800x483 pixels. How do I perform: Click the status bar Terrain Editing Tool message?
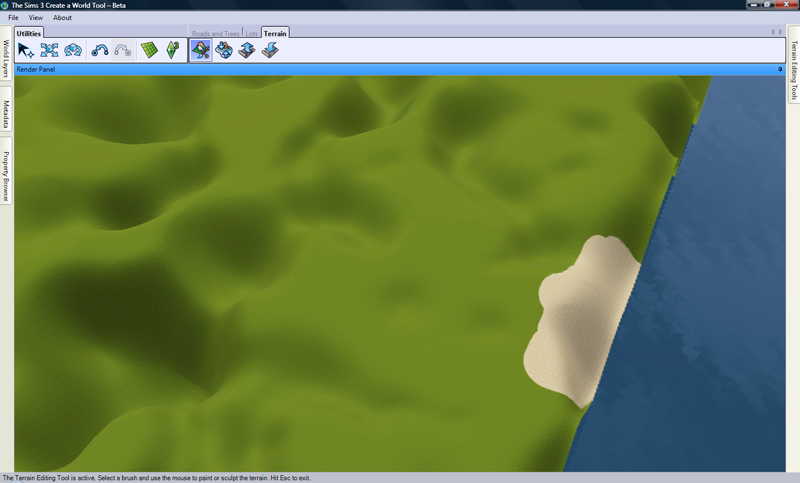156,478
